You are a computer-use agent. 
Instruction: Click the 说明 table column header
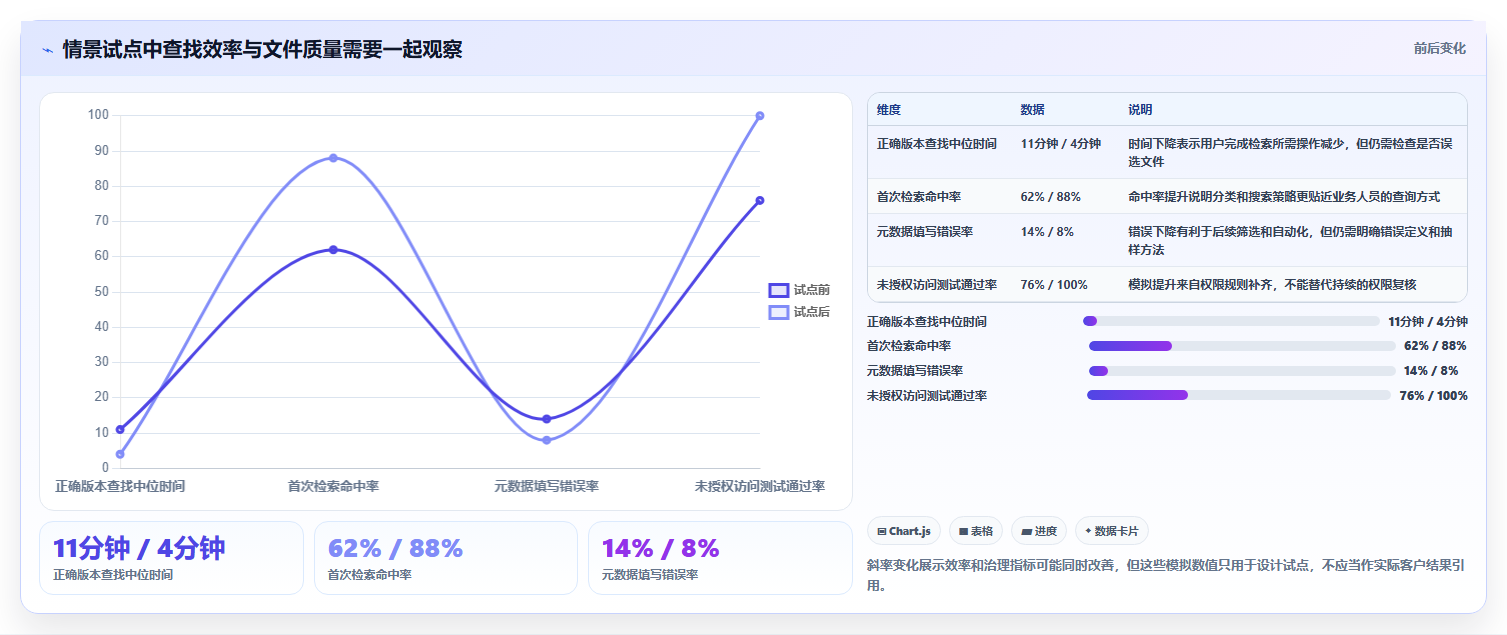click(1140, 109)
